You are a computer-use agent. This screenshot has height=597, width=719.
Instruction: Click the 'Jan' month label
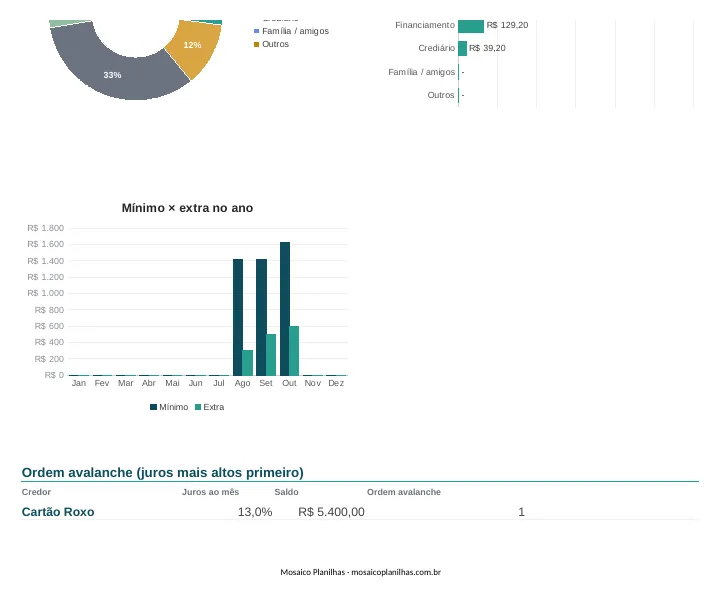pos(78,383)
